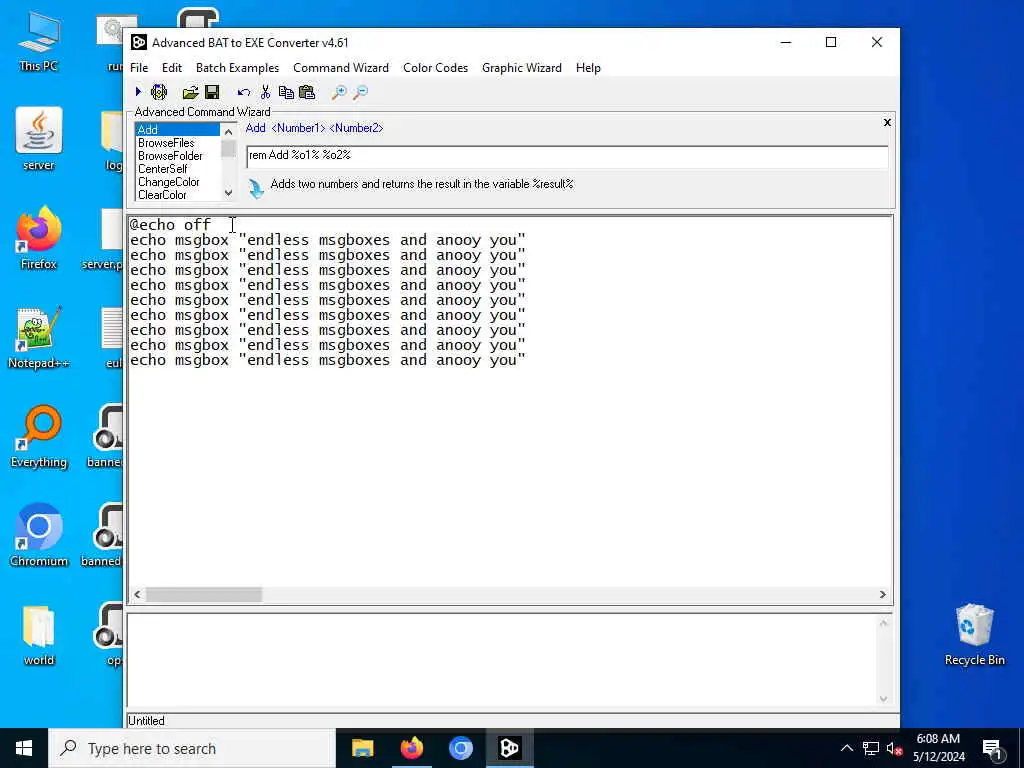Zoom in the editor text

click(339, 92)
